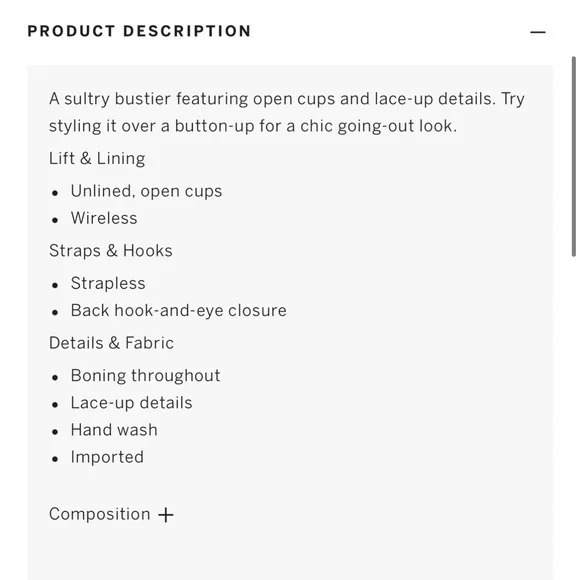Open the Composition section label

click(100, 514)
